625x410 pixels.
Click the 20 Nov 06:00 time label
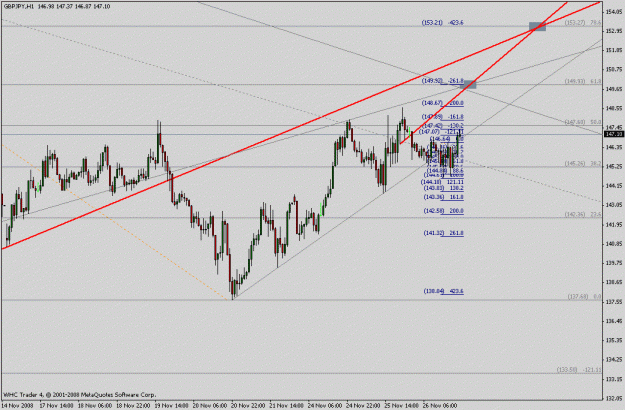(x=210, y=405)
